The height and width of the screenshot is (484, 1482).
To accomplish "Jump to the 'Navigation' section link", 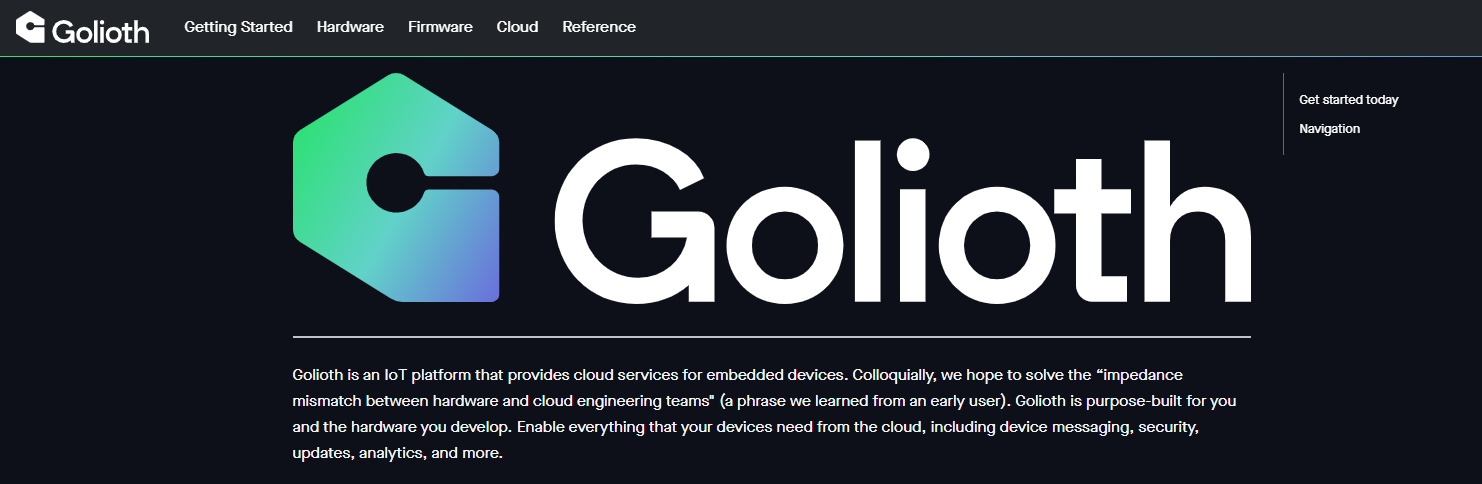I will (1329, 129).
